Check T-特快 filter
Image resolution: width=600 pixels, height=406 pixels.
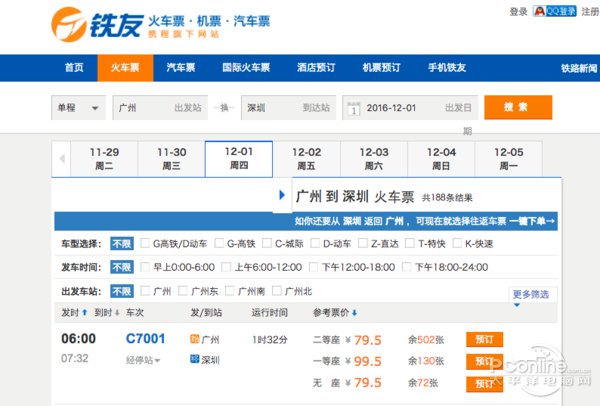[410, 243]
